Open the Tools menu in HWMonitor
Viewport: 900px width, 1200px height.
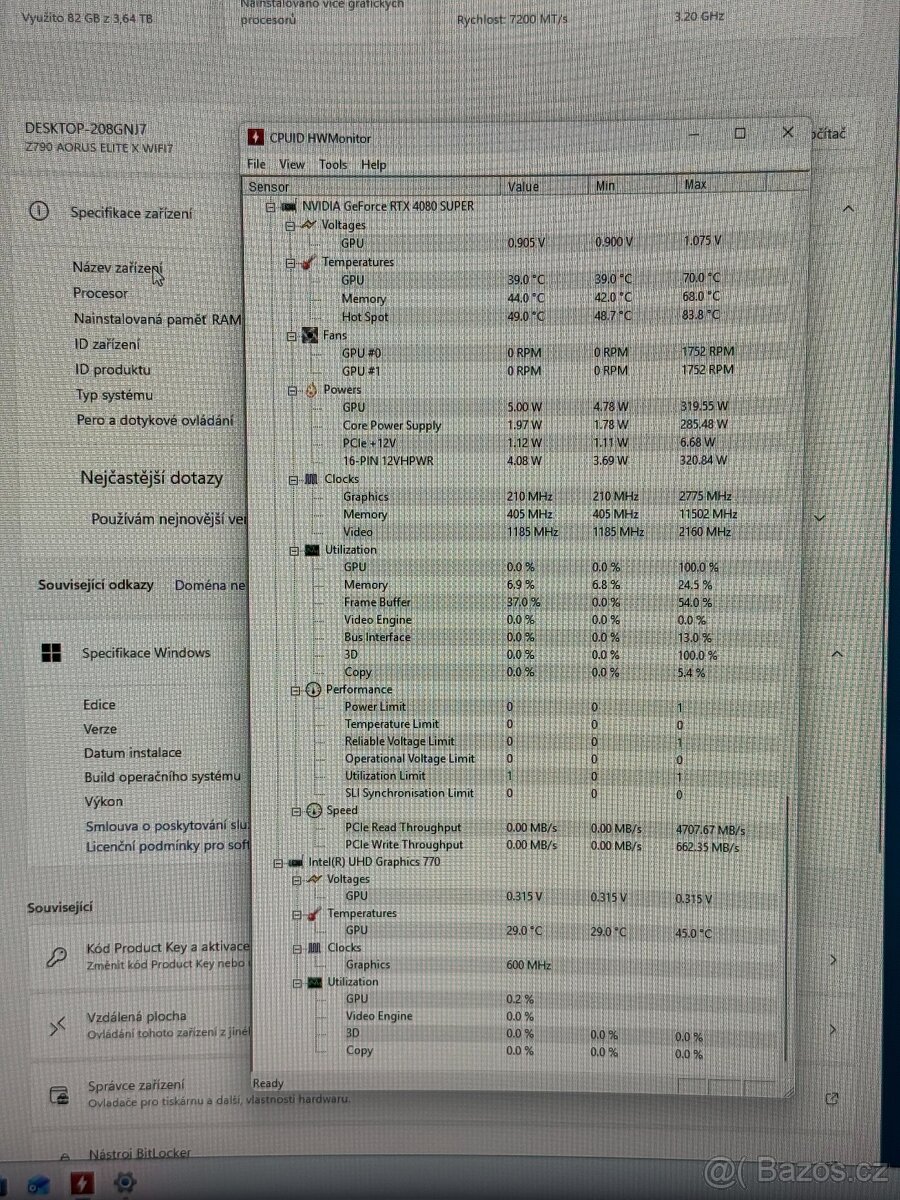point(332,164)
